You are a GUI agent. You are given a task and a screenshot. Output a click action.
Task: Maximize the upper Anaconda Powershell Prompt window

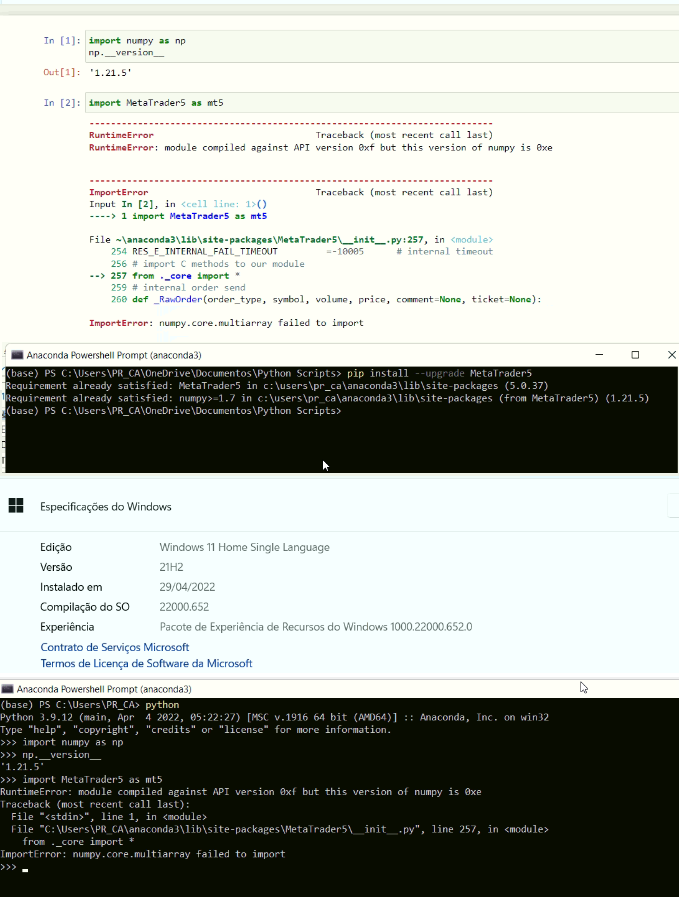635,355
